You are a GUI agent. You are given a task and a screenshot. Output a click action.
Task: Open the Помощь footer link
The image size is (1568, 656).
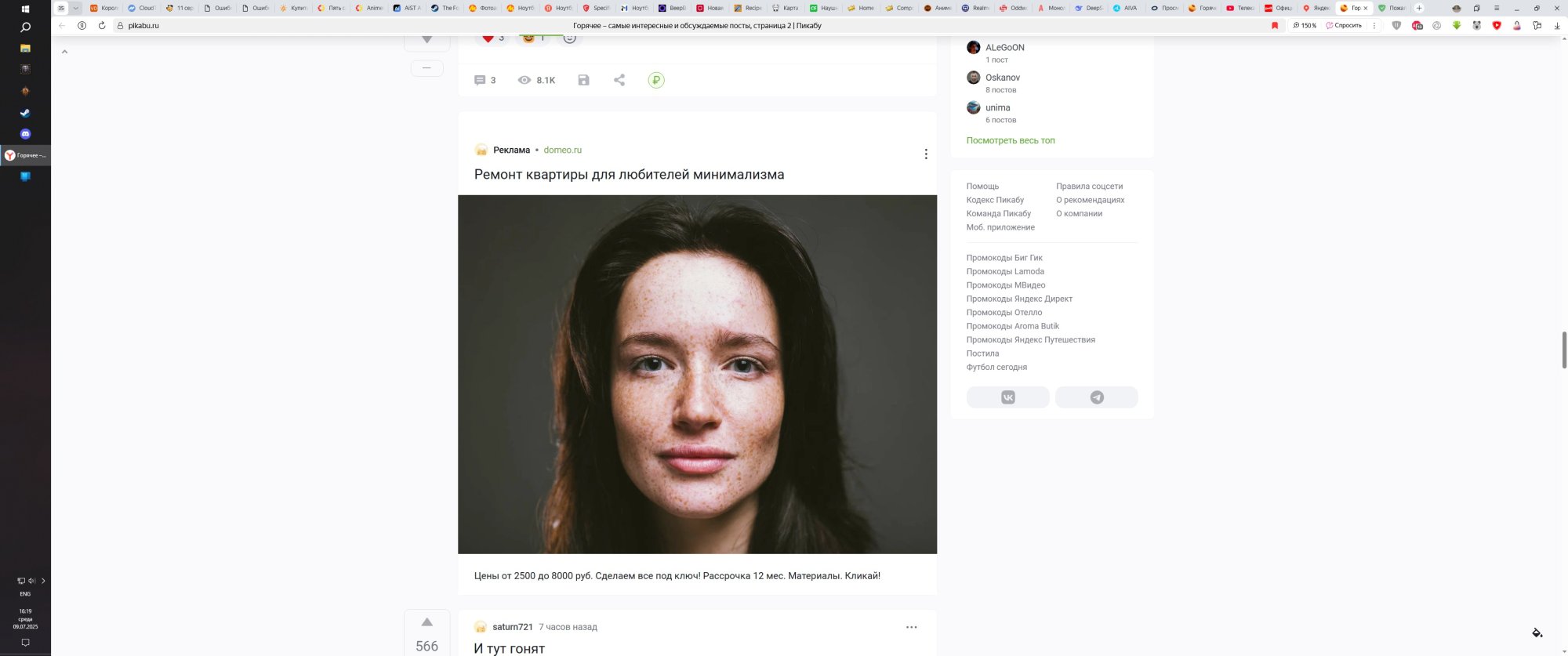tap(982, 187)
